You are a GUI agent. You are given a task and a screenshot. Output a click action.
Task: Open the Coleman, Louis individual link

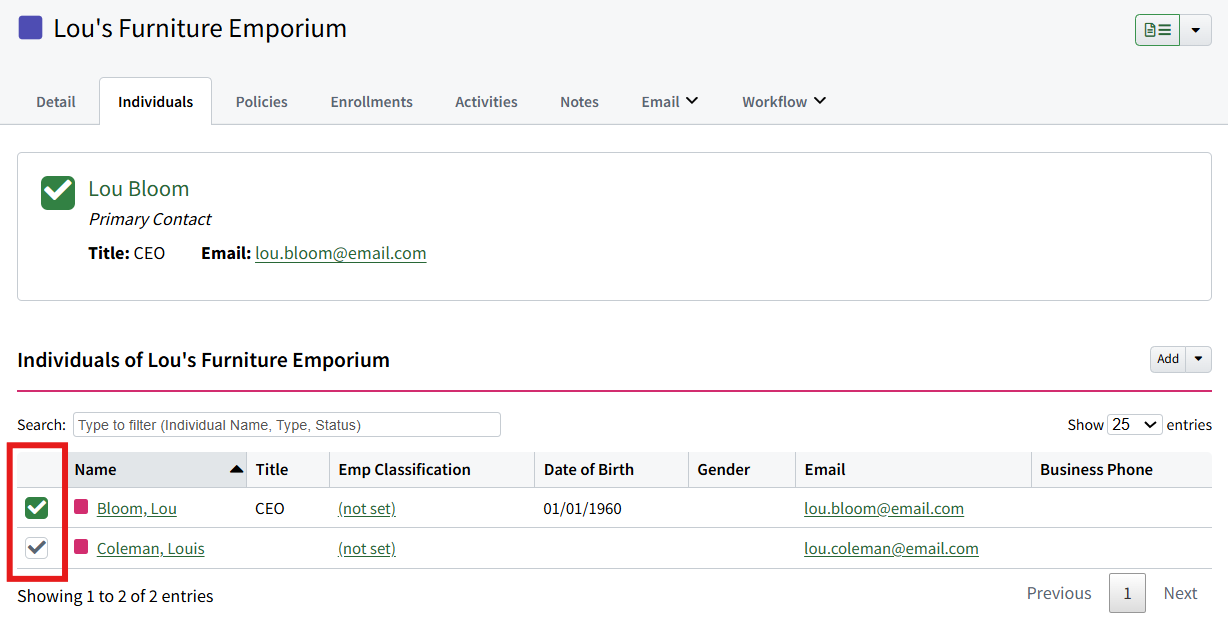[151, 548]
